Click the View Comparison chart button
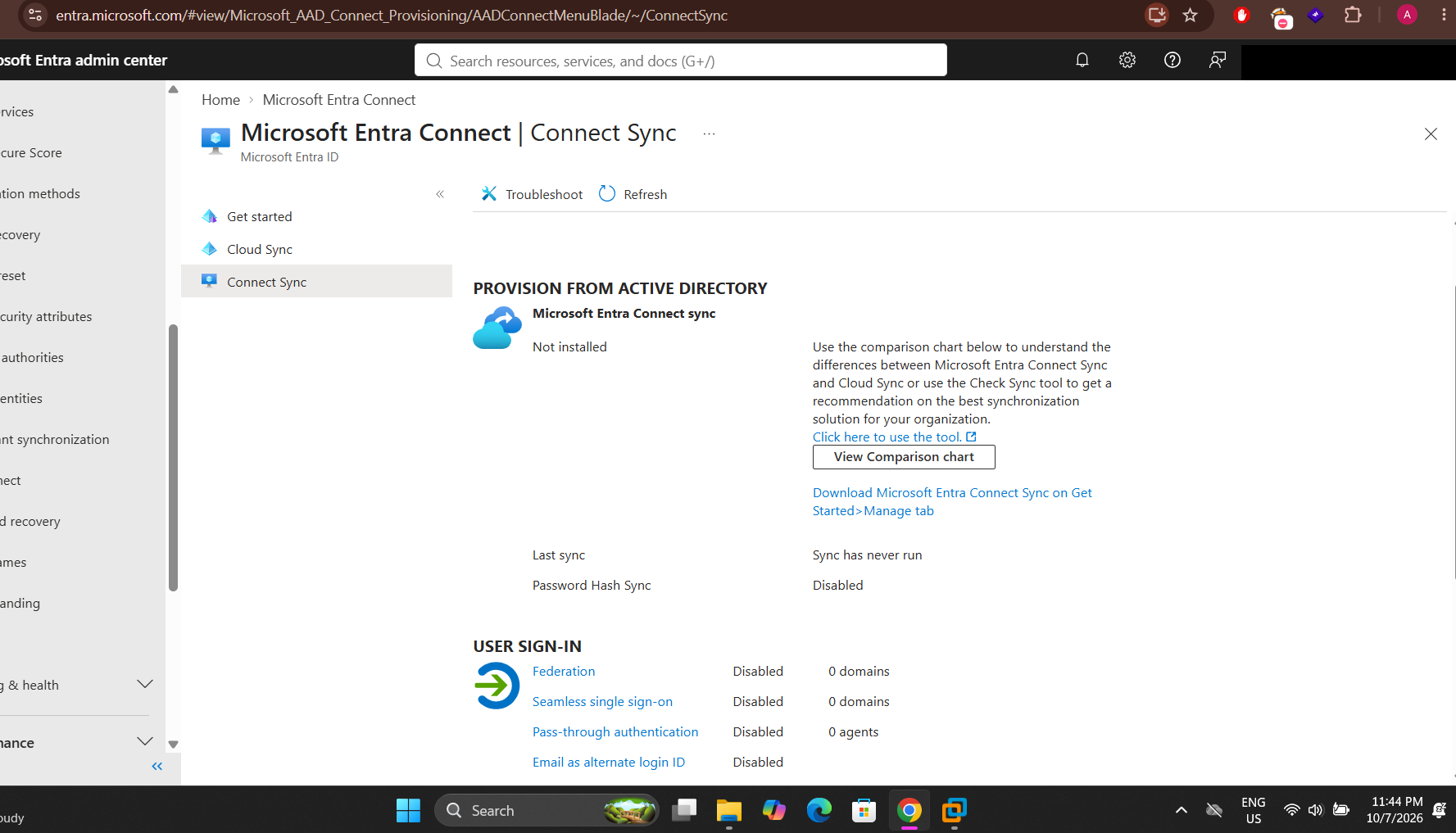1456x833 pixels. pyautogui.click(x=904, y=457)
